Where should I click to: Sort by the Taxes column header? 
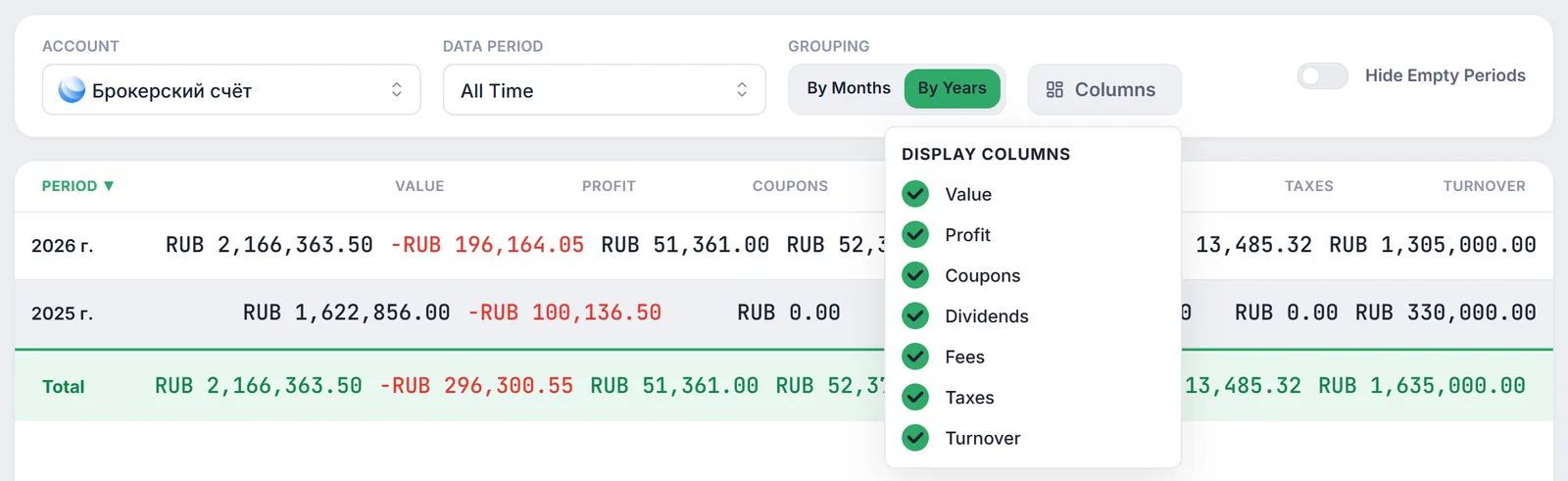tap(1308, 186)
